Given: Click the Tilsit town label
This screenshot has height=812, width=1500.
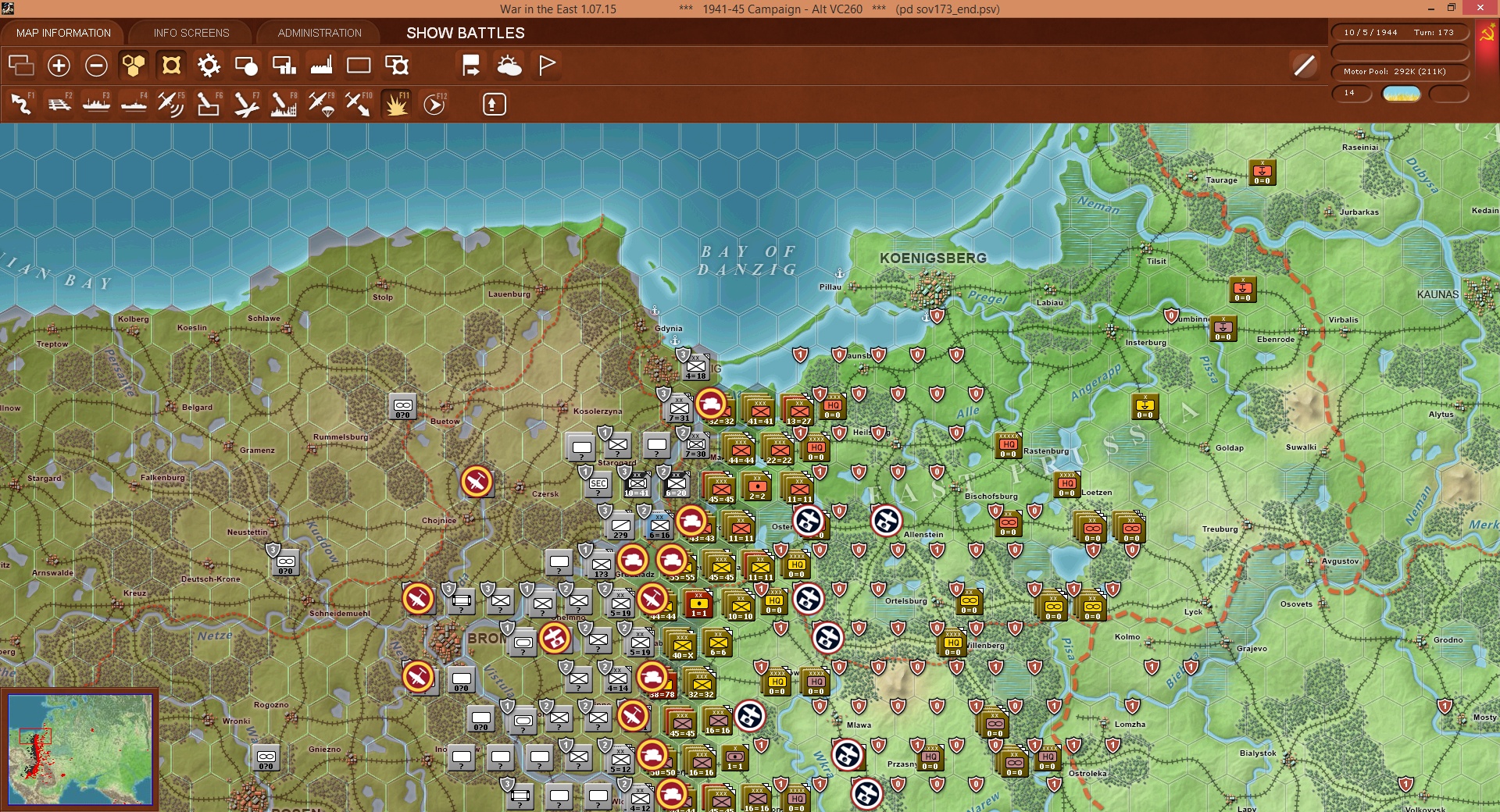Looking at the screenshot, I should [1156, 262].
